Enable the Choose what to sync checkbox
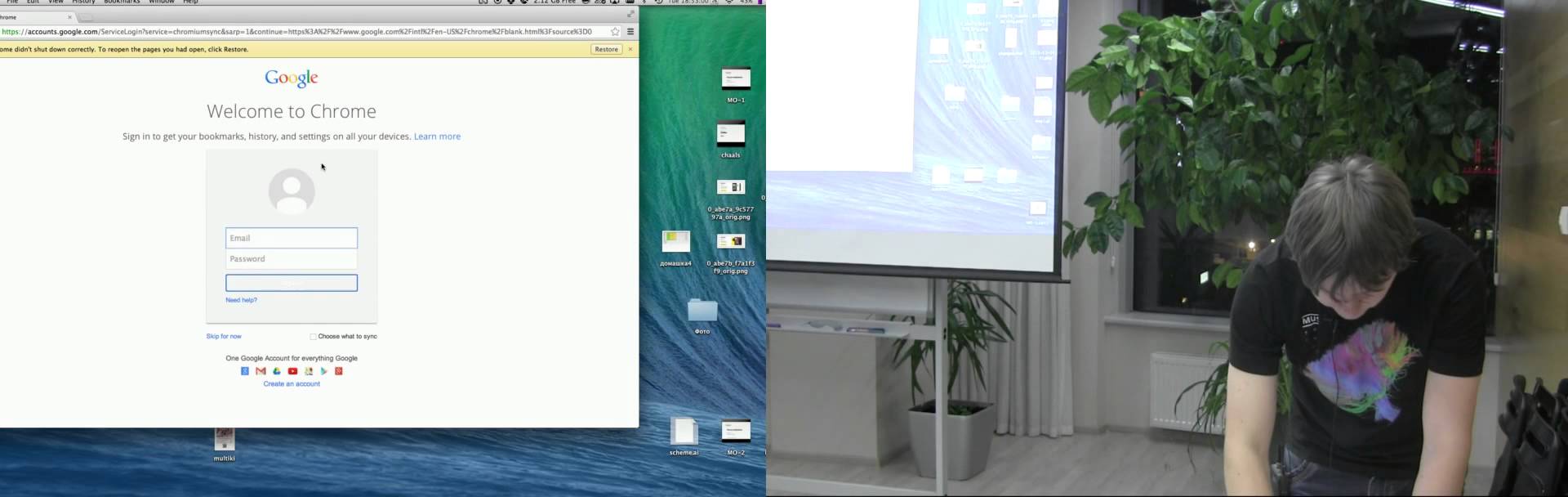1568x497 pixels. pyautogui.click(x=313, y=337)
